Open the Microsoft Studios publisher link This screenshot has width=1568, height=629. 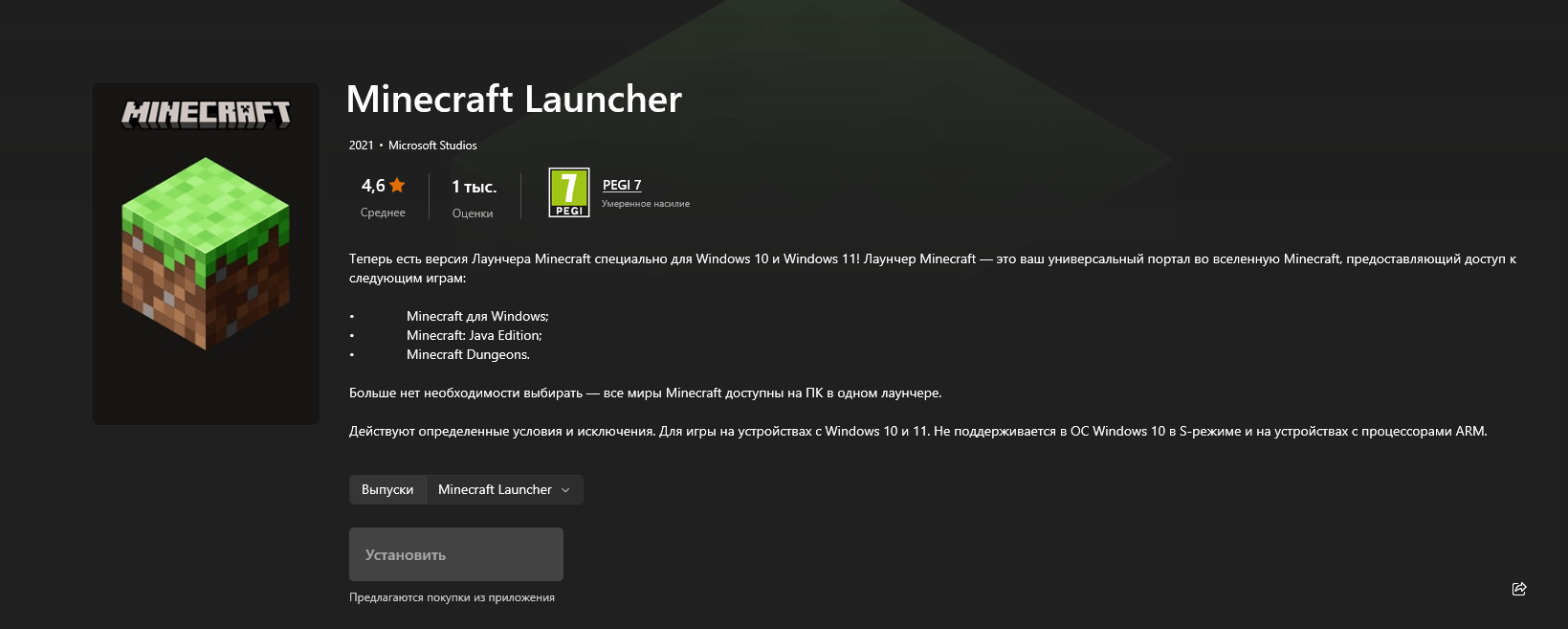tap(432, 146)
